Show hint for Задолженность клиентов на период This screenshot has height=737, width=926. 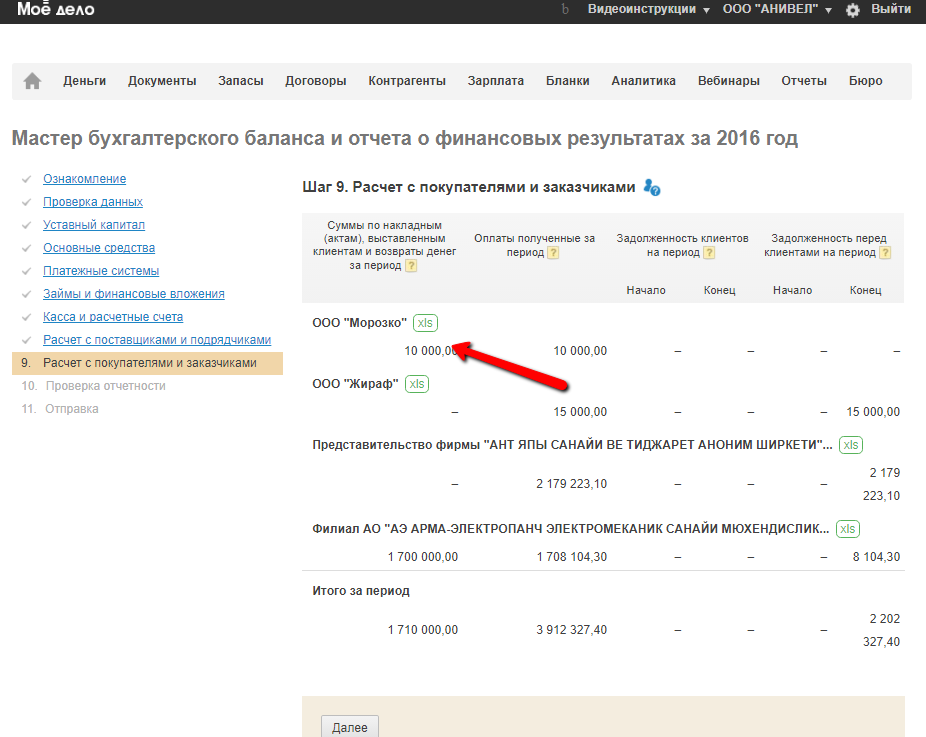pos(709,253)
